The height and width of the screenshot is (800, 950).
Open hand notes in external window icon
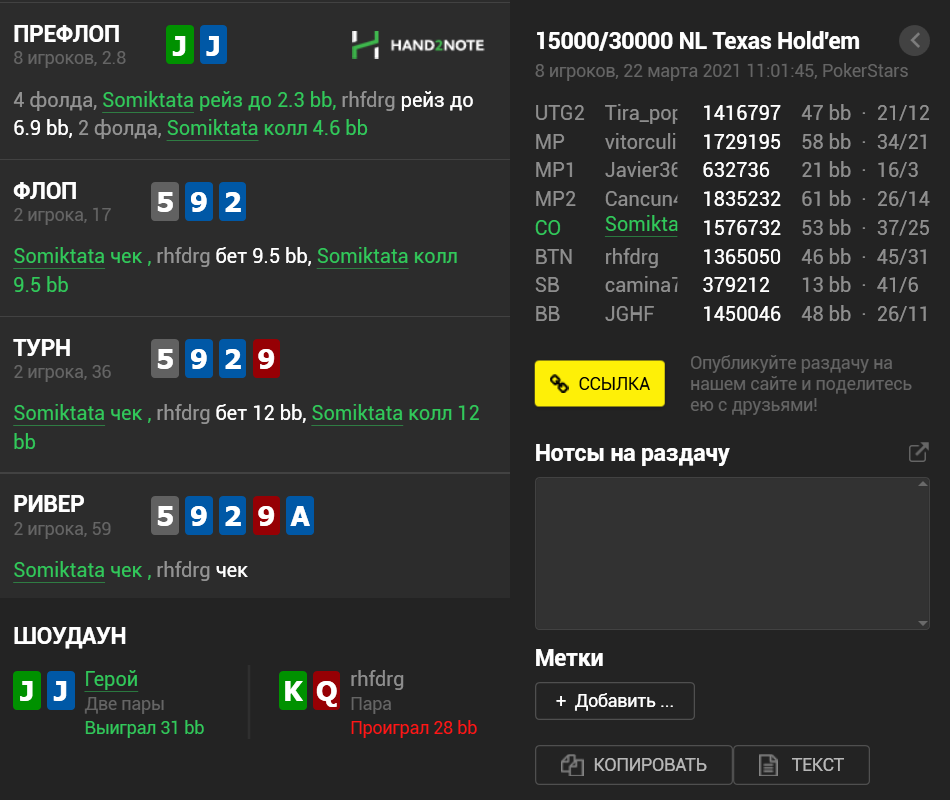918,452
